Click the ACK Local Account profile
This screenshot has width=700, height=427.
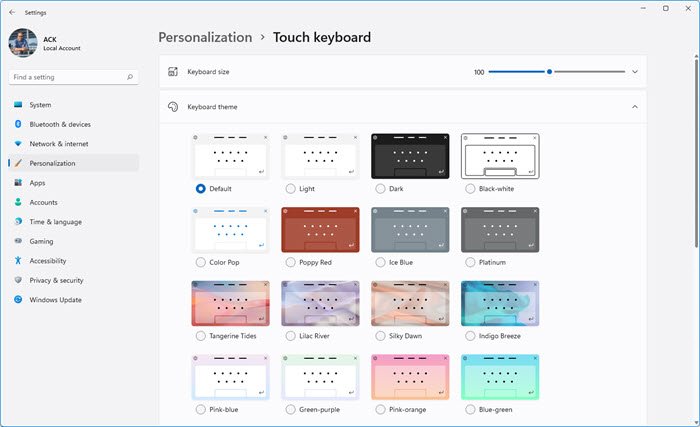pos(45,43)
